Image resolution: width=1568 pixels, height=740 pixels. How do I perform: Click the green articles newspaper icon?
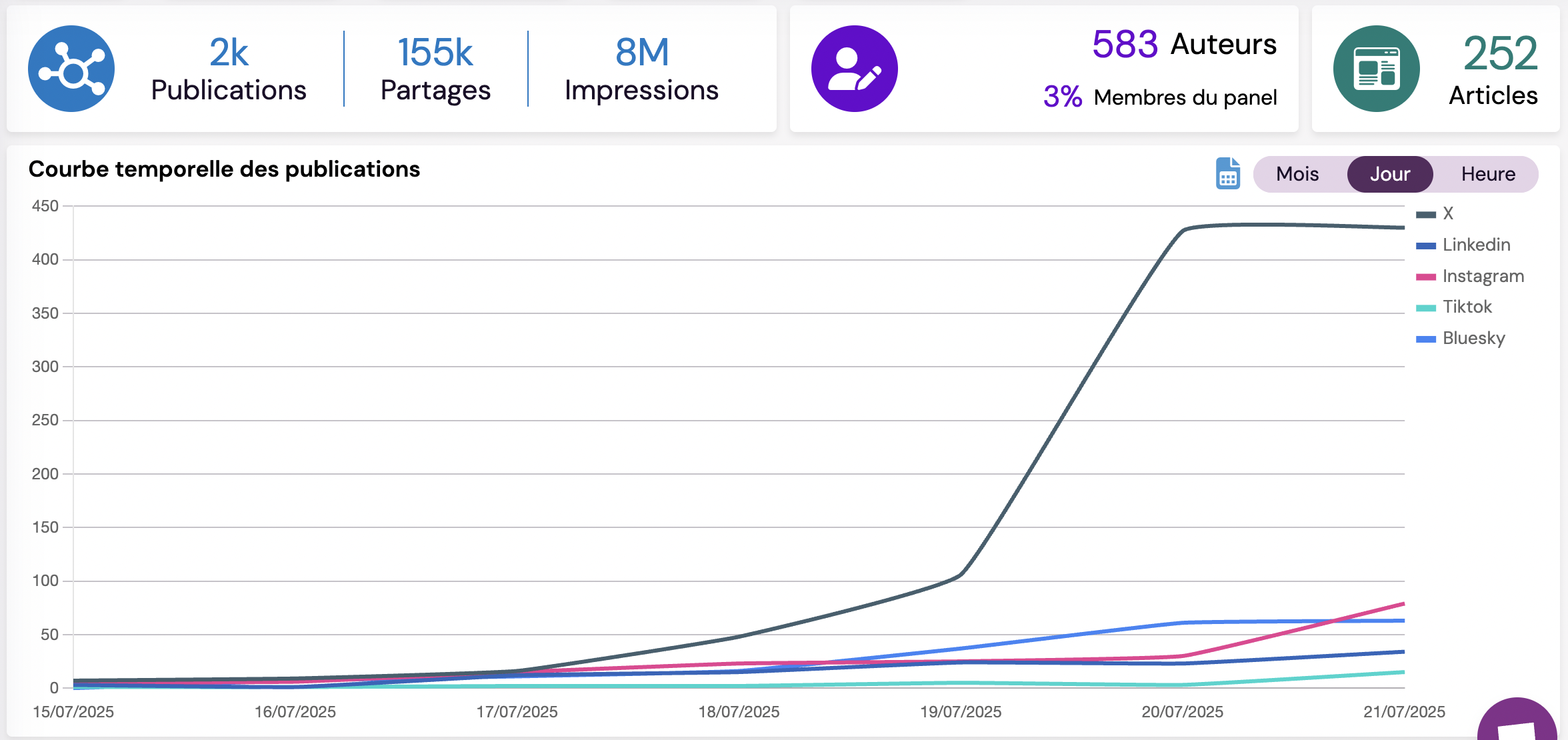(x=1376, y=69)
